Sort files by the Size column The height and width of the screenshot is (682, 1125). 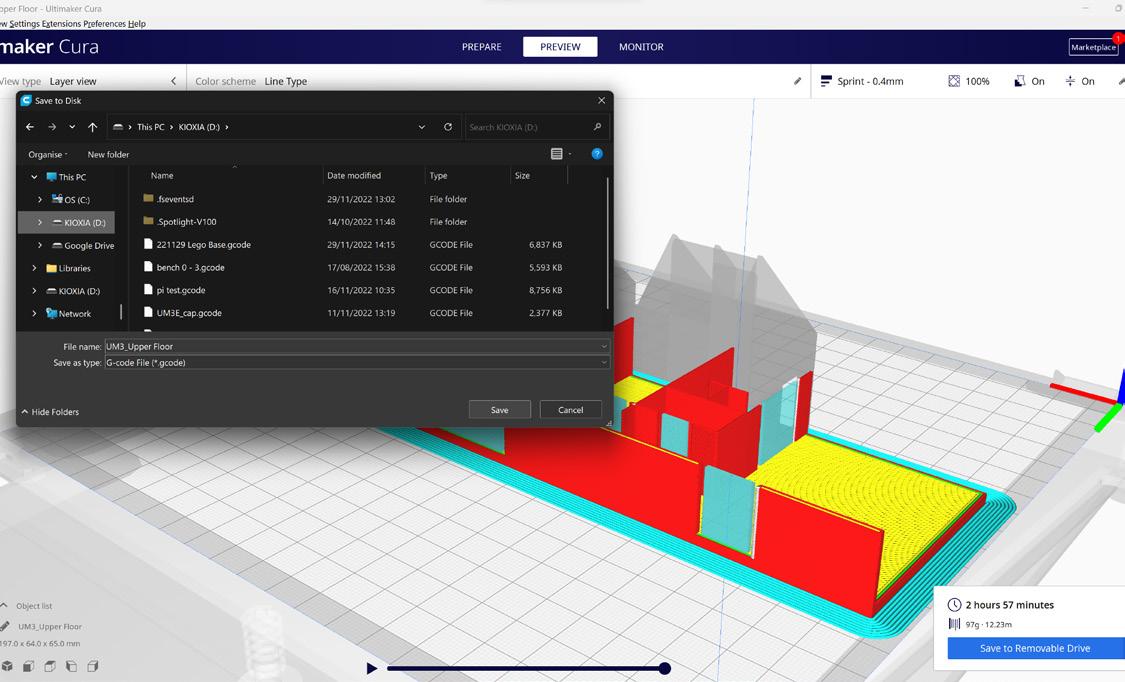click(522, 175)
